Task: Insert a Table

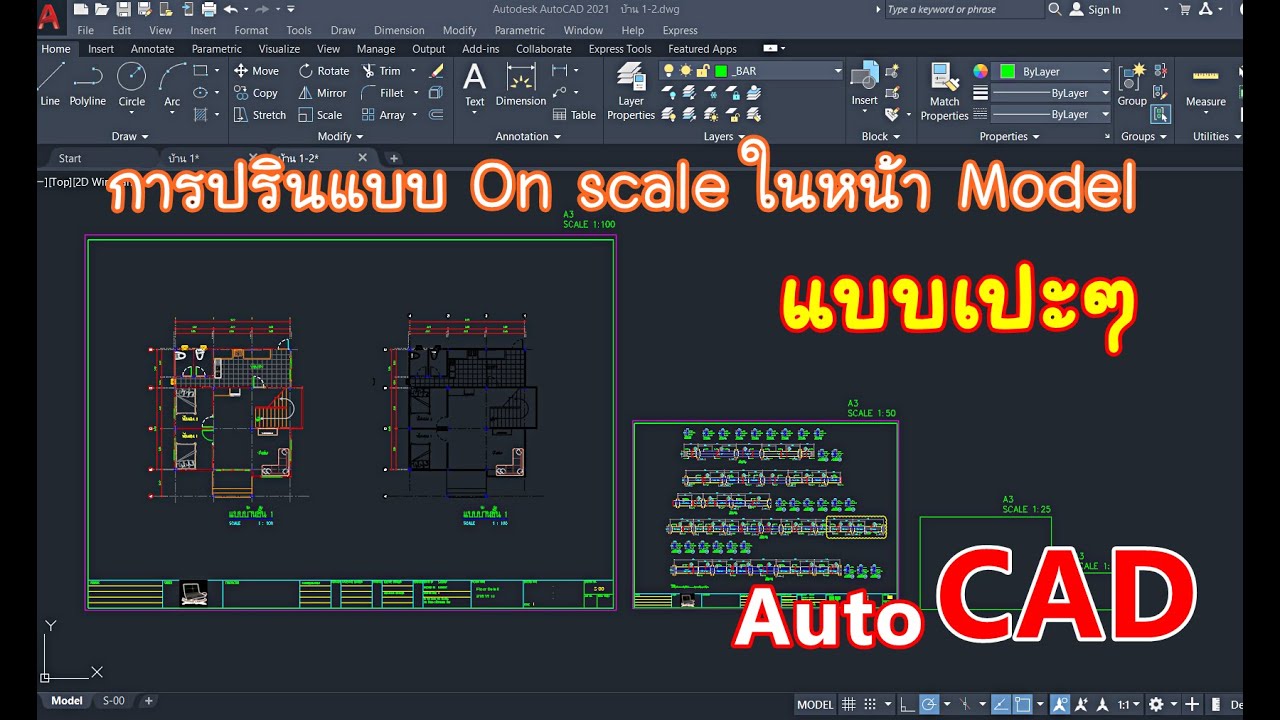Action: click(574, 115)
